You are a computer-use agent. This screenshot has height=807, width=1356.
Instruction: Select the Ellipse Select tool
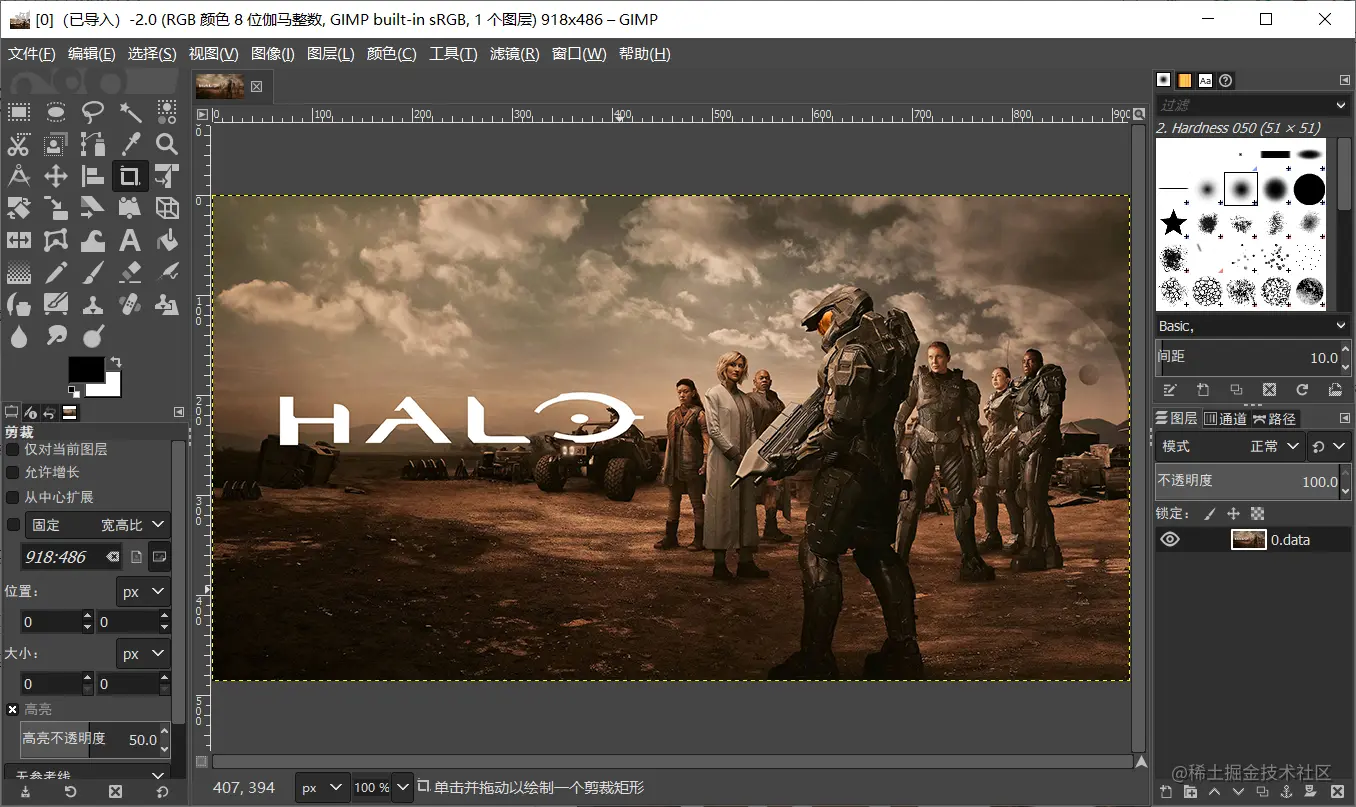pyautogui.click(x=56, y=112)
